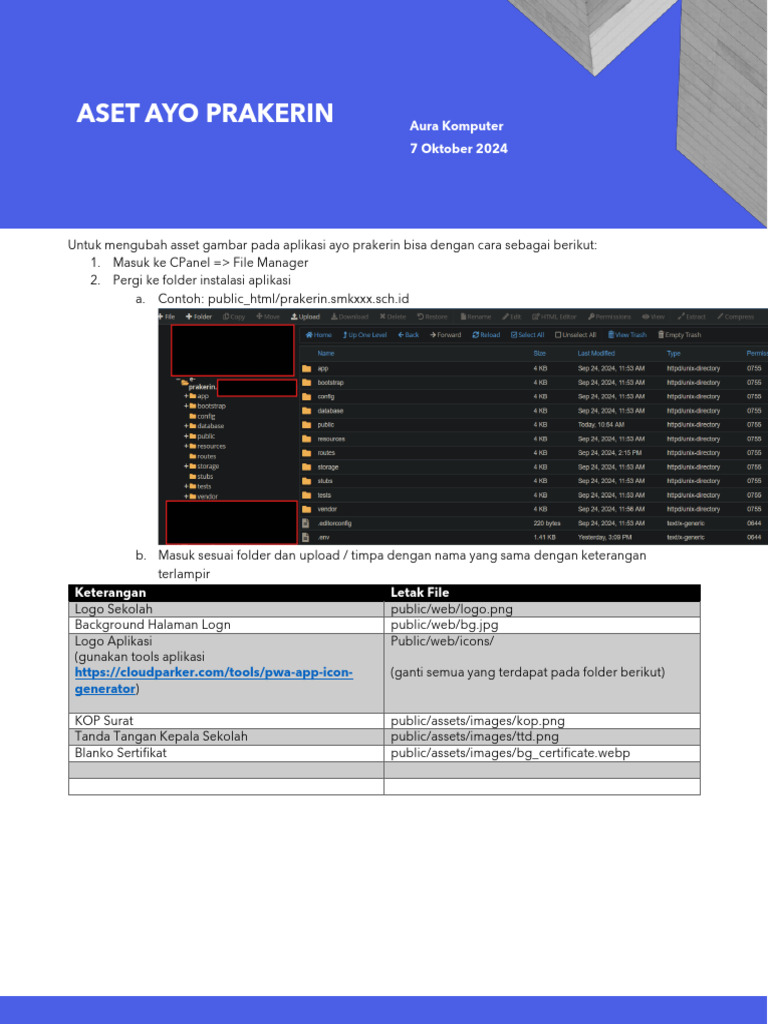The image size is (768, 1024).
Task: Sort by Last Modified column header
Action: tap(596, 353)
